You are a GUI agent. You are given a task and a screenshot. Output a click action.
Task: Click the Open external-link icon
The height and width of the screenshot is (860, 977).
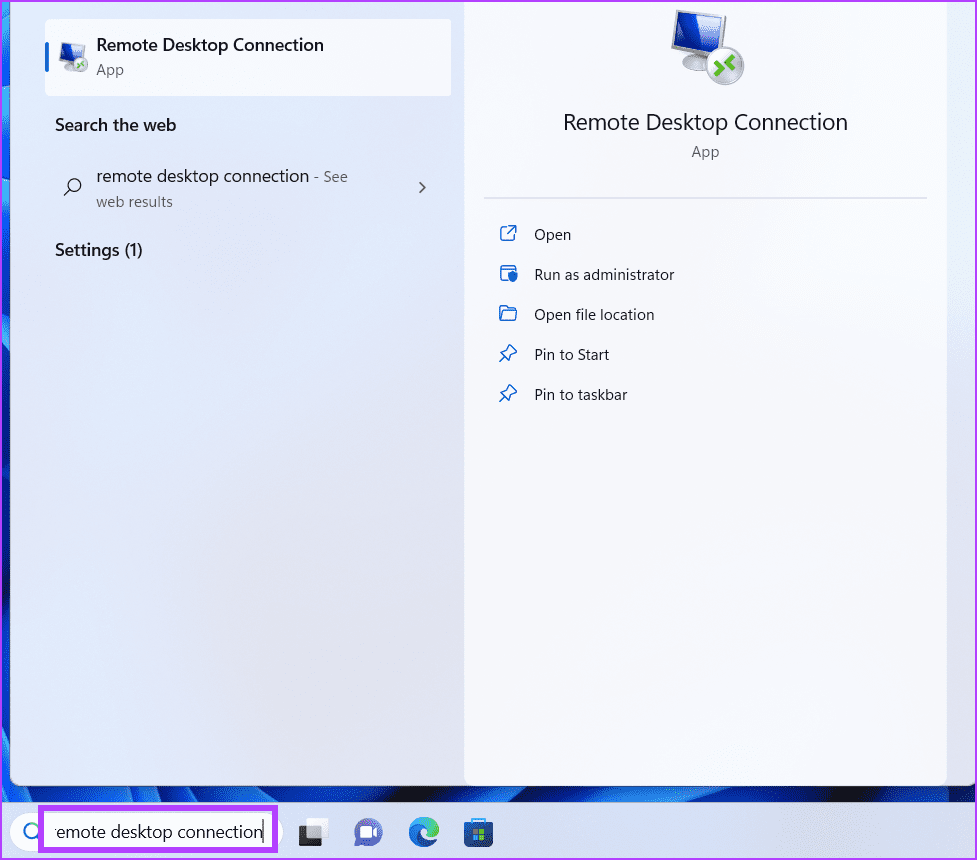[x=508, y=234]
